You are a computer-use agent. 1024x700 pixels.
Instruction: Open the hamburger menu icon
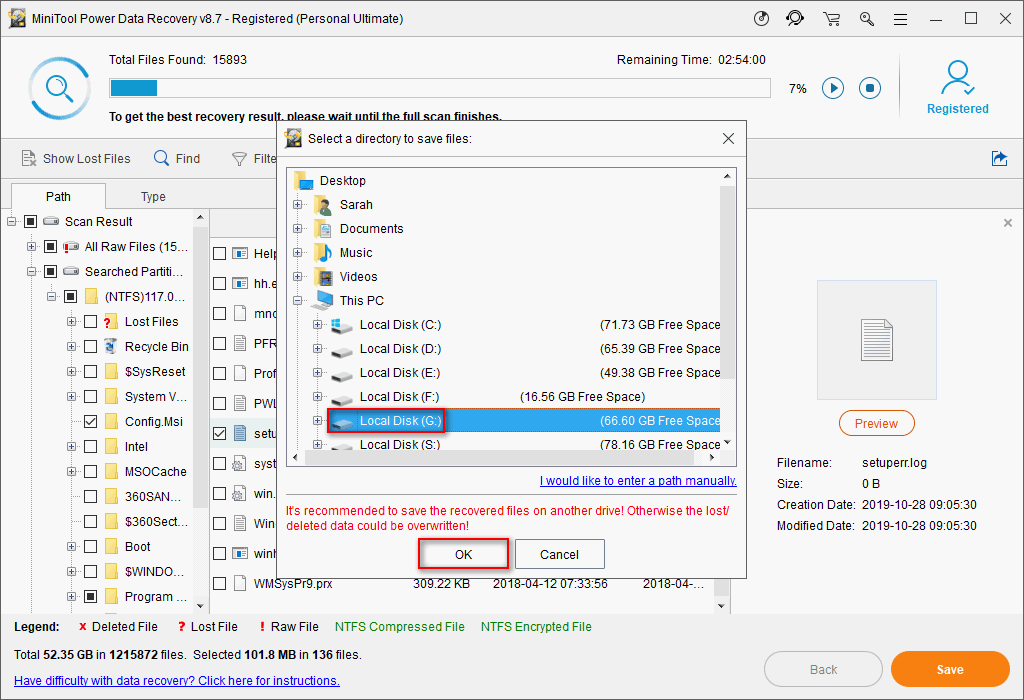(x=901, y=19)
